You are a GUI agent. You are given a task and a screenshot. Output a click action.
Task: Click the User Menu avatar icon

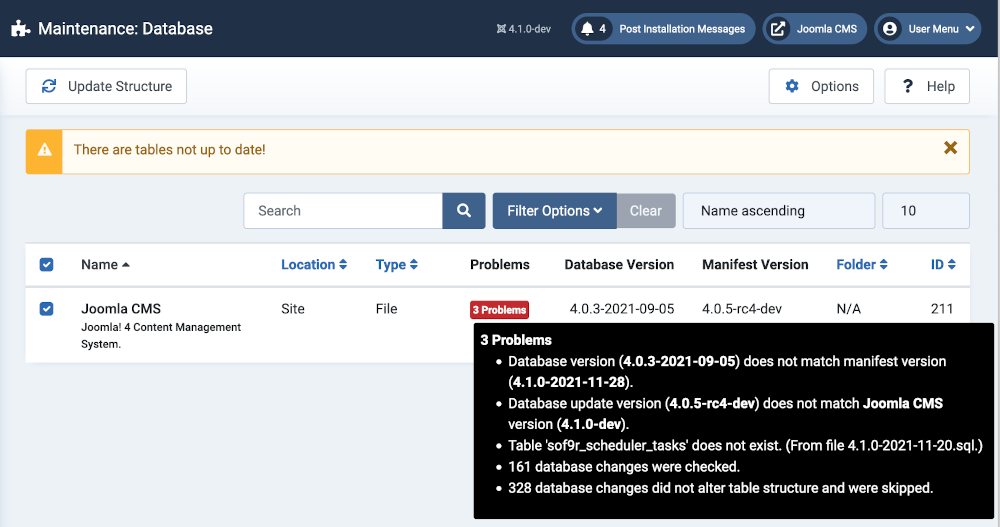890,29
